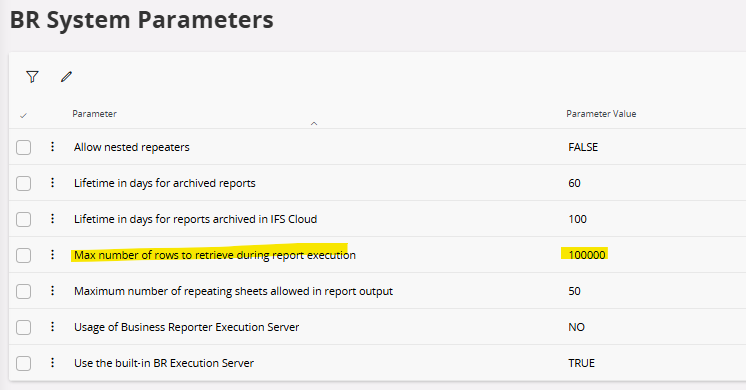Click the 100000 parameter value cell

587,255
